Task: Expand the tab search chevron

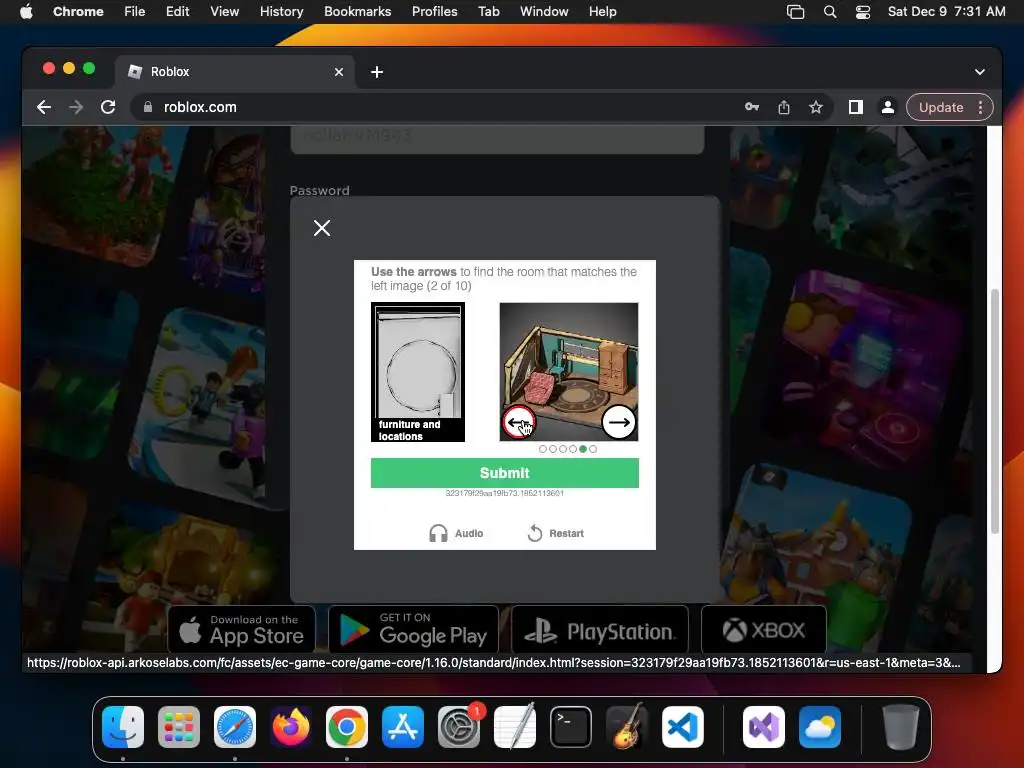Action: pos(980,72)
